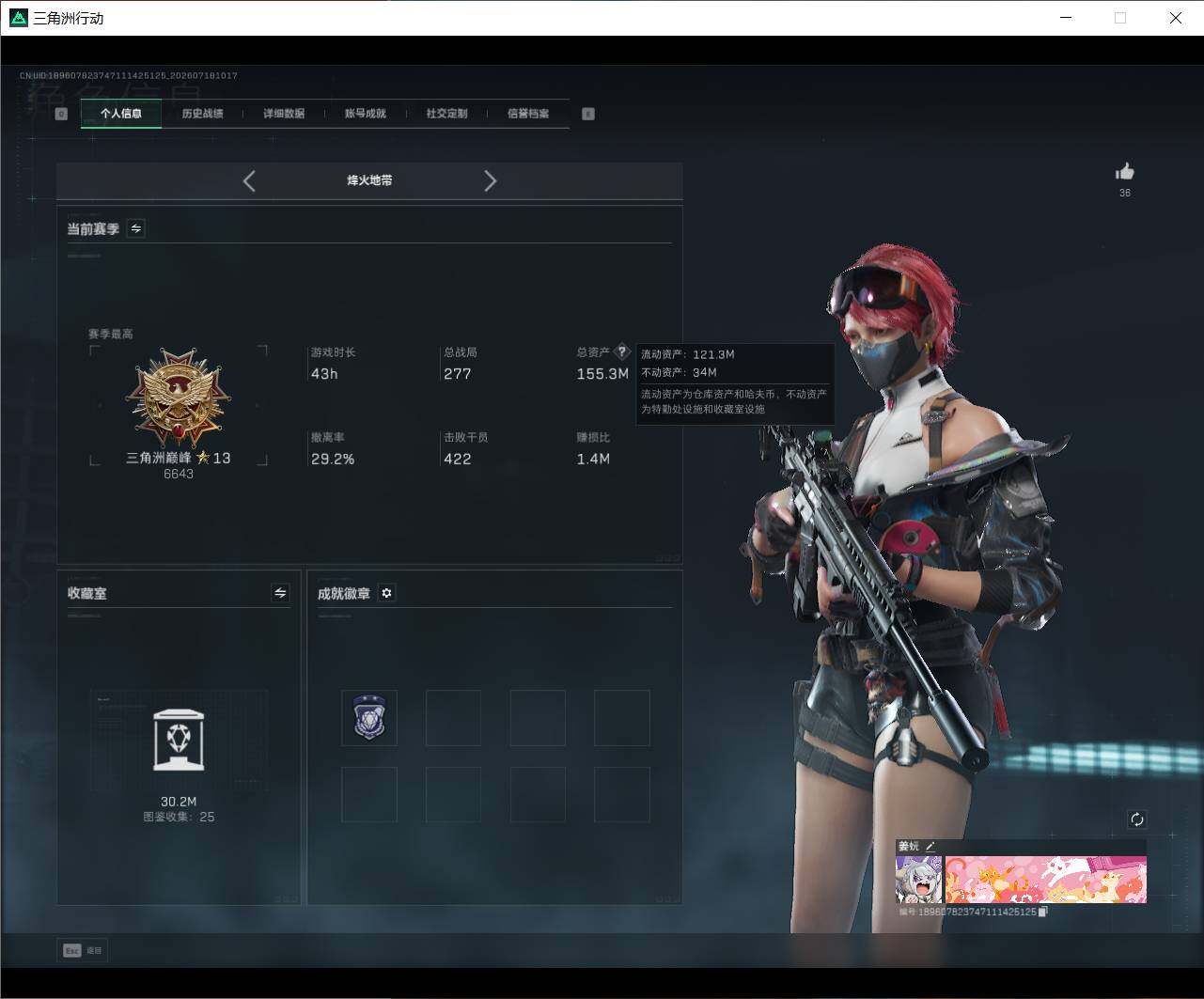The height and width of the screenshot is (999, 1204).
Task: Click the 烽火地带 mode title
Action: [369, 180]
